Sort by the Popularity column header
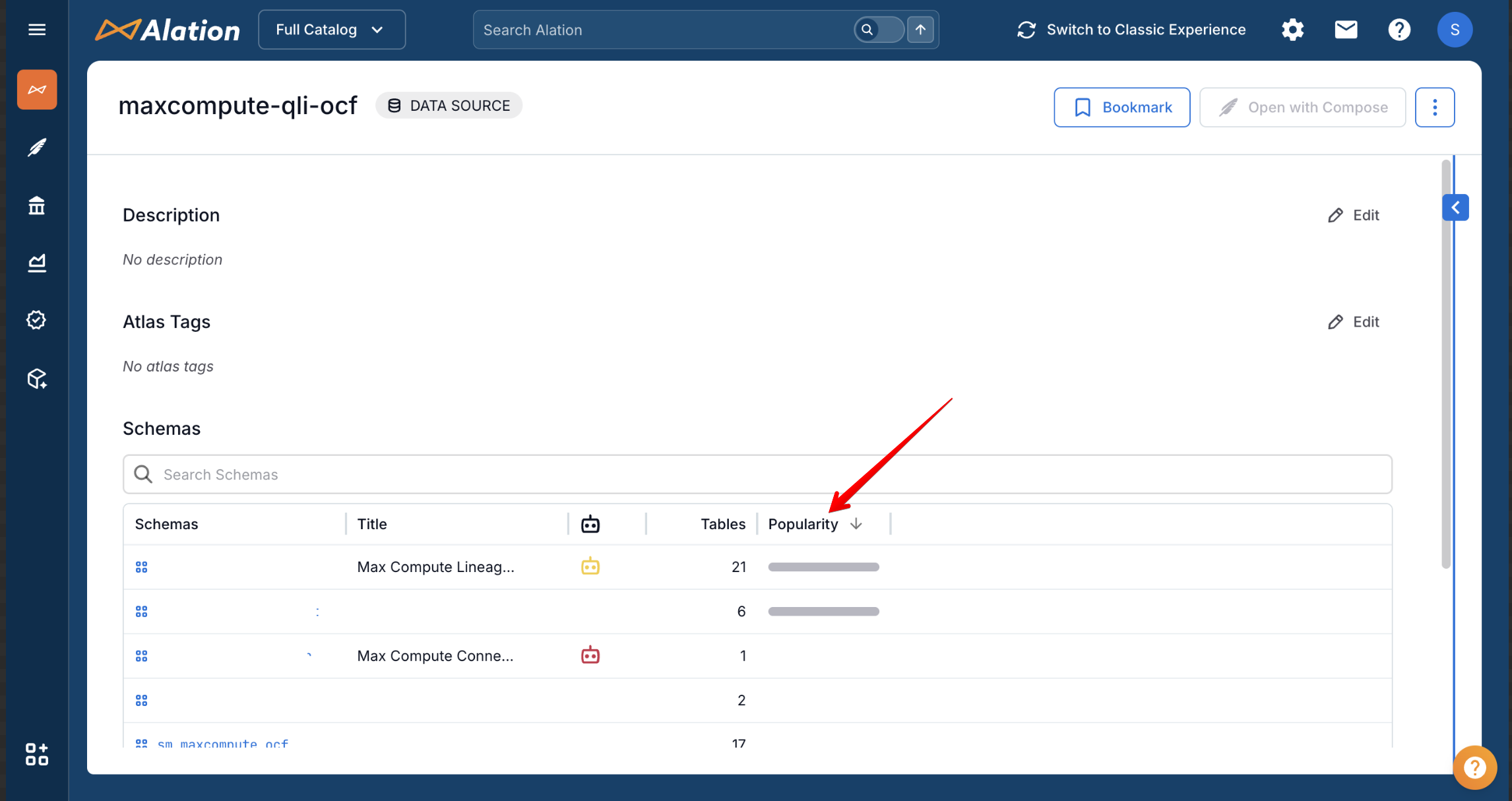1512x801 pixels. [803, 524]
